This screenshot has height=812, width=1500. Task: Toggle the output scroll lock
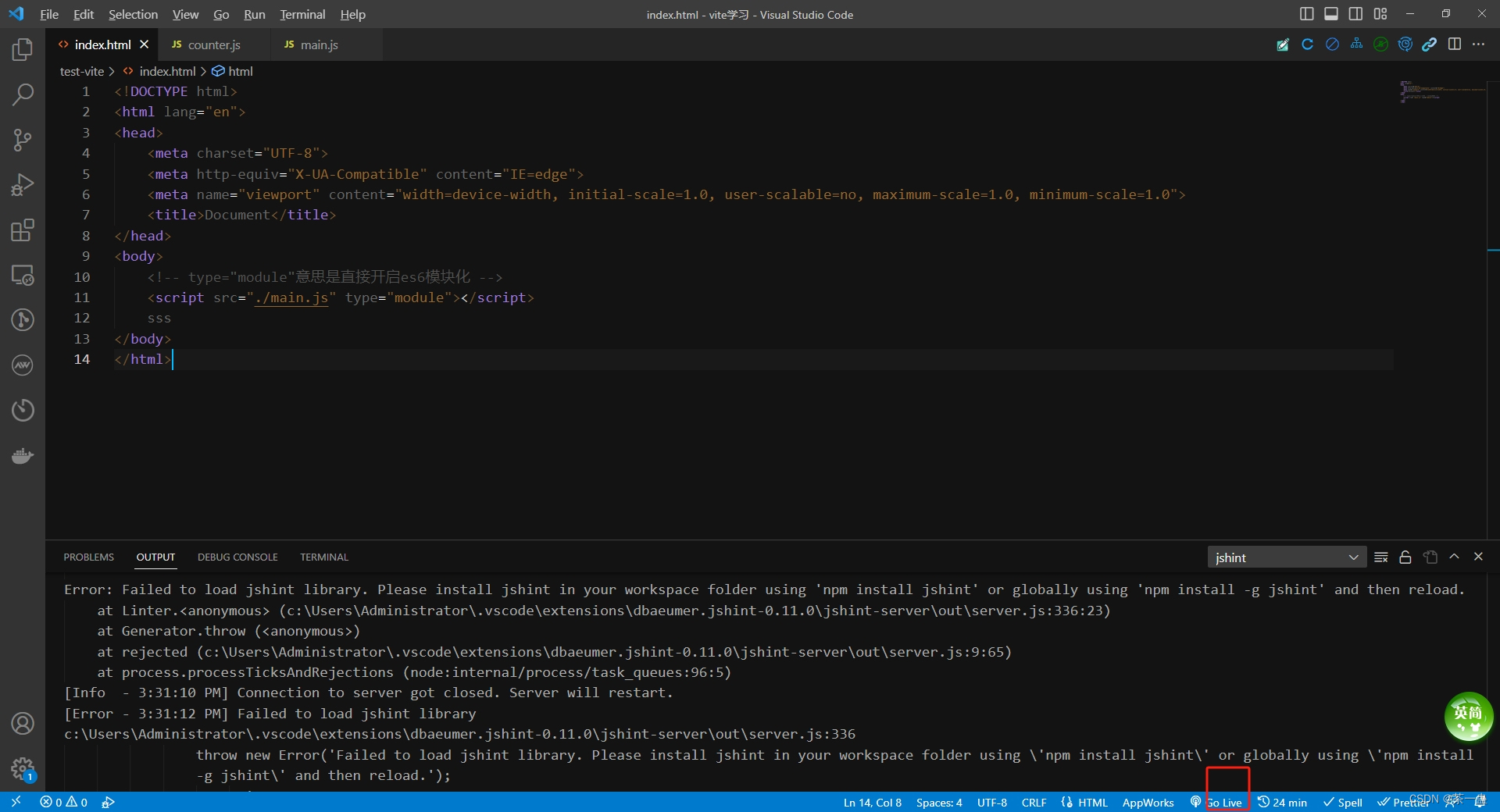coord(1405,557)
